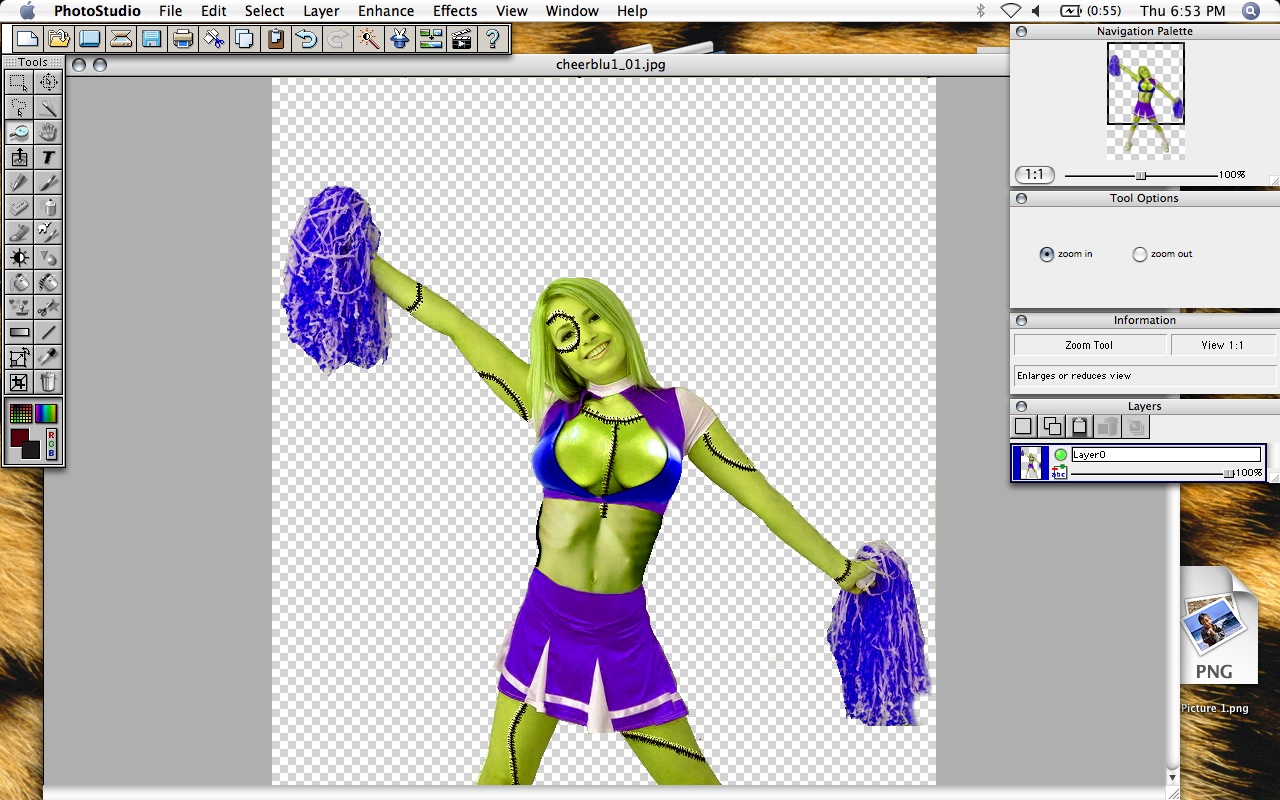Click the Navigation Palette zoom slider
This screenshot has width=1280, height=800.
[x=1140, y=175]
